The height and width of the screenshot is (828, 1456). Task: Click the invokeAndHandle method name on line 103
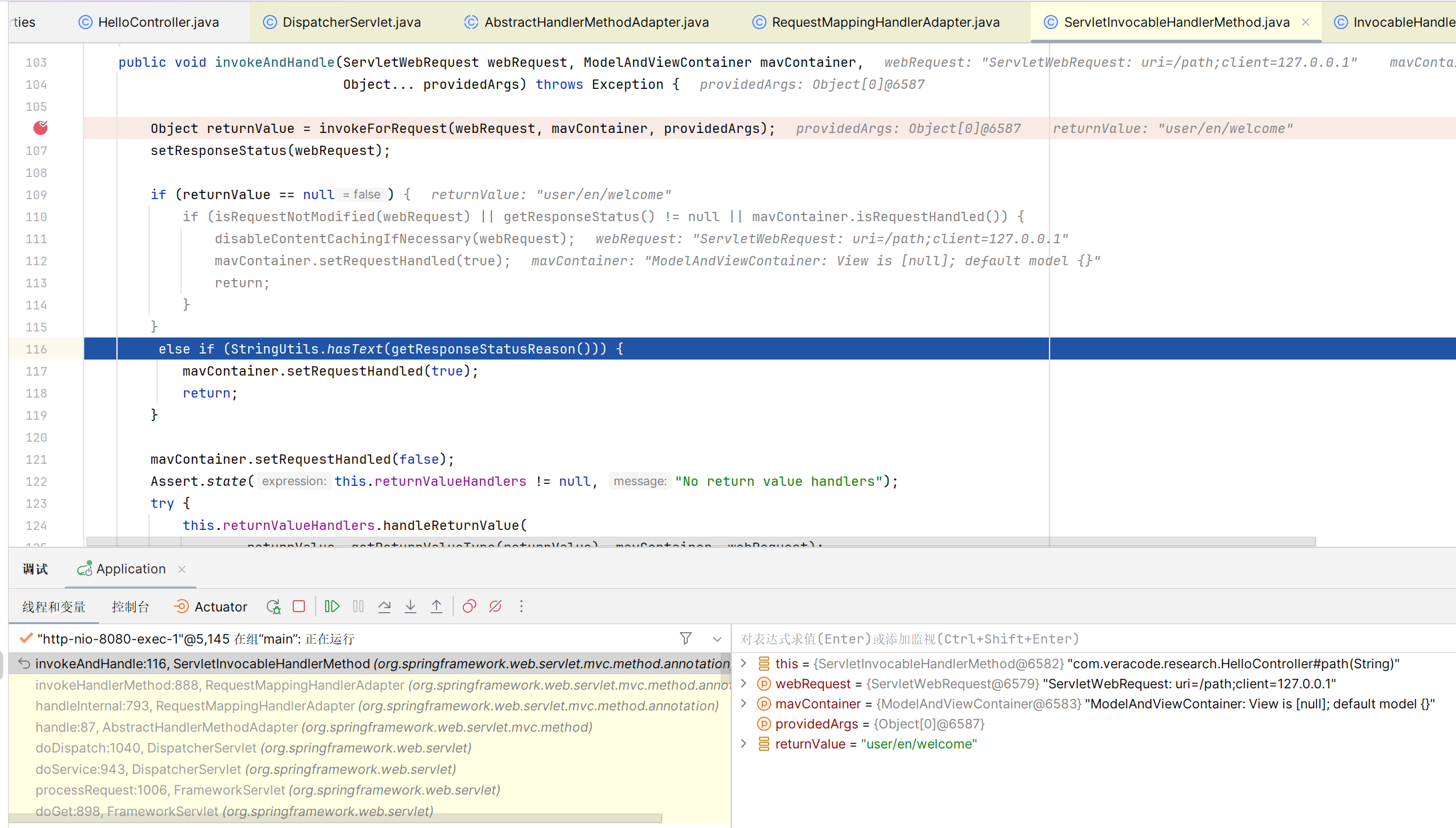(x=275, y=62)
